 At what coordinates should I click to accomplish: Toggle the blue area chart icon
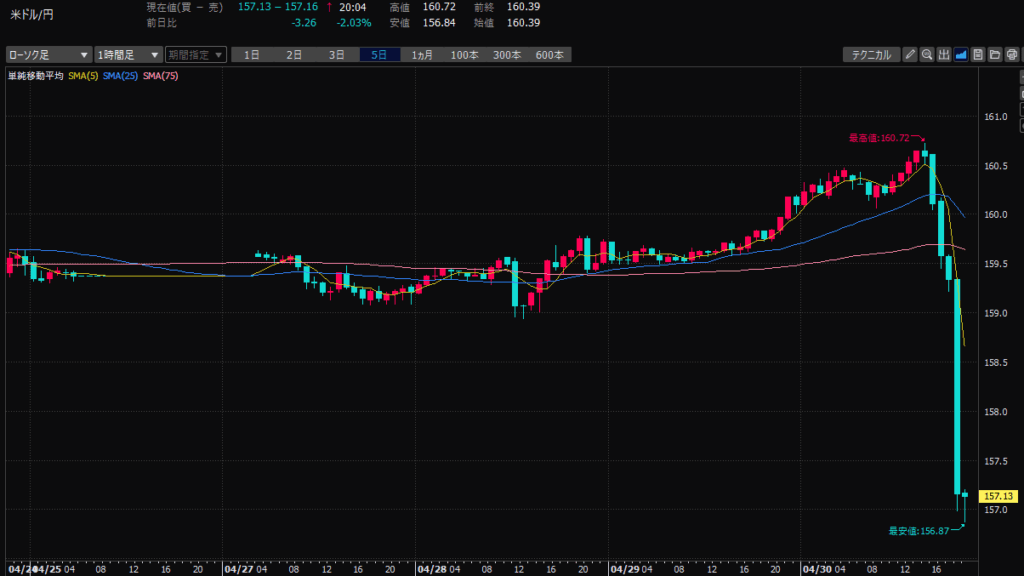click(961, 55)
